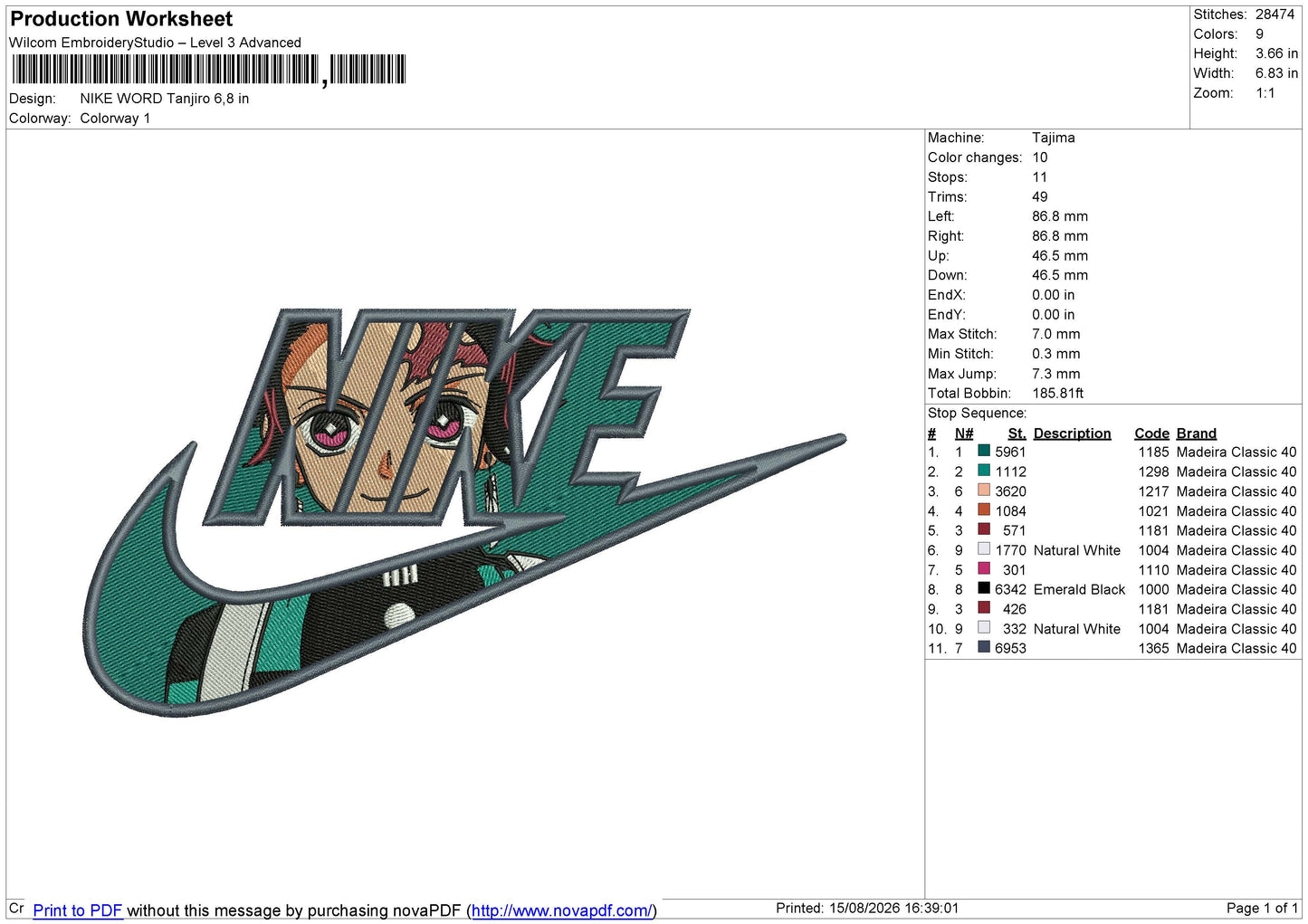
Task: Select the EndX value 0.00 in
Action: pyautogui.click(x=1054, y=295)
